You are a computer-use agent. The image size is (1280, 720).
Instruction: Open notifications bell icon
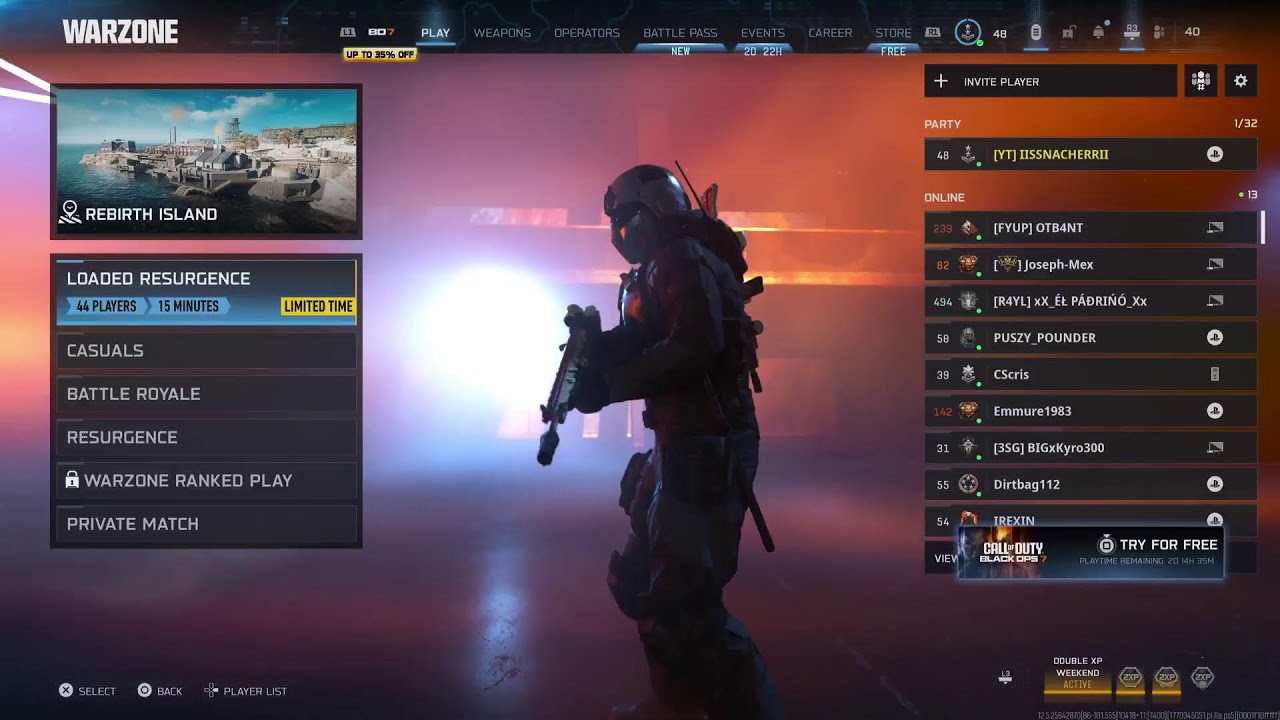(1099, 32)
